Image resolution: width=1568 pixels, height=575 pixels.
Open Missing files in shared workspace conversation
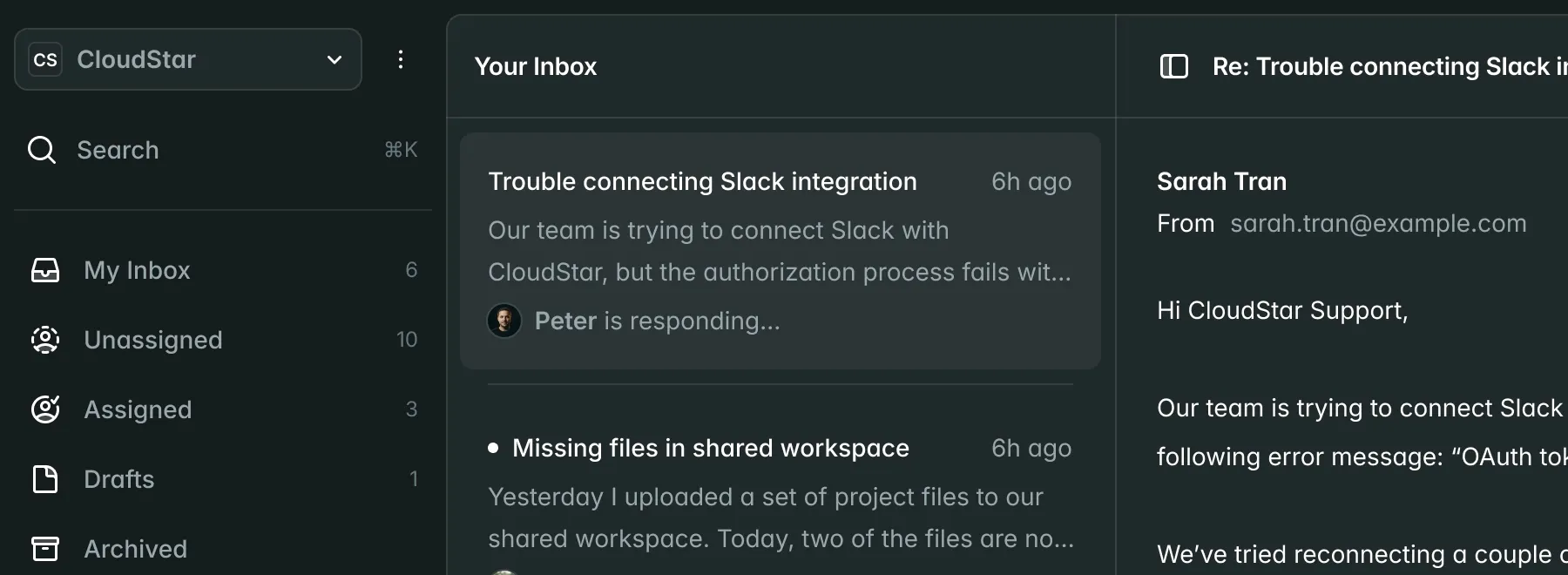point(710,448)
